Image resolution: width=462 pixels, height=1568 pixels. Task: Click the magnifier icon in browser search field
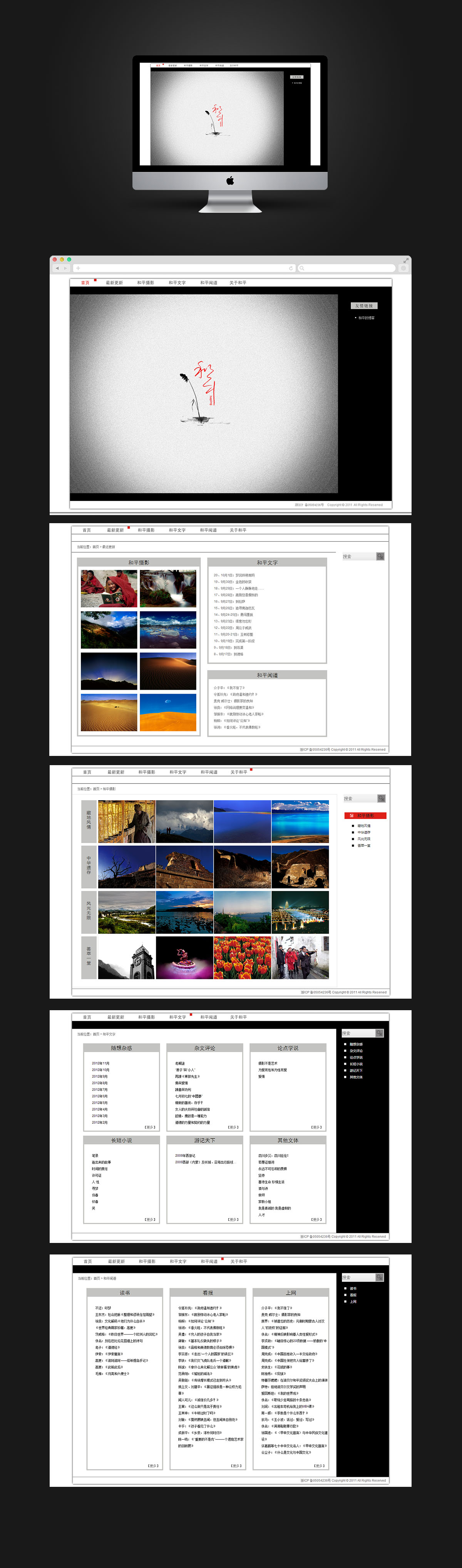302,269
